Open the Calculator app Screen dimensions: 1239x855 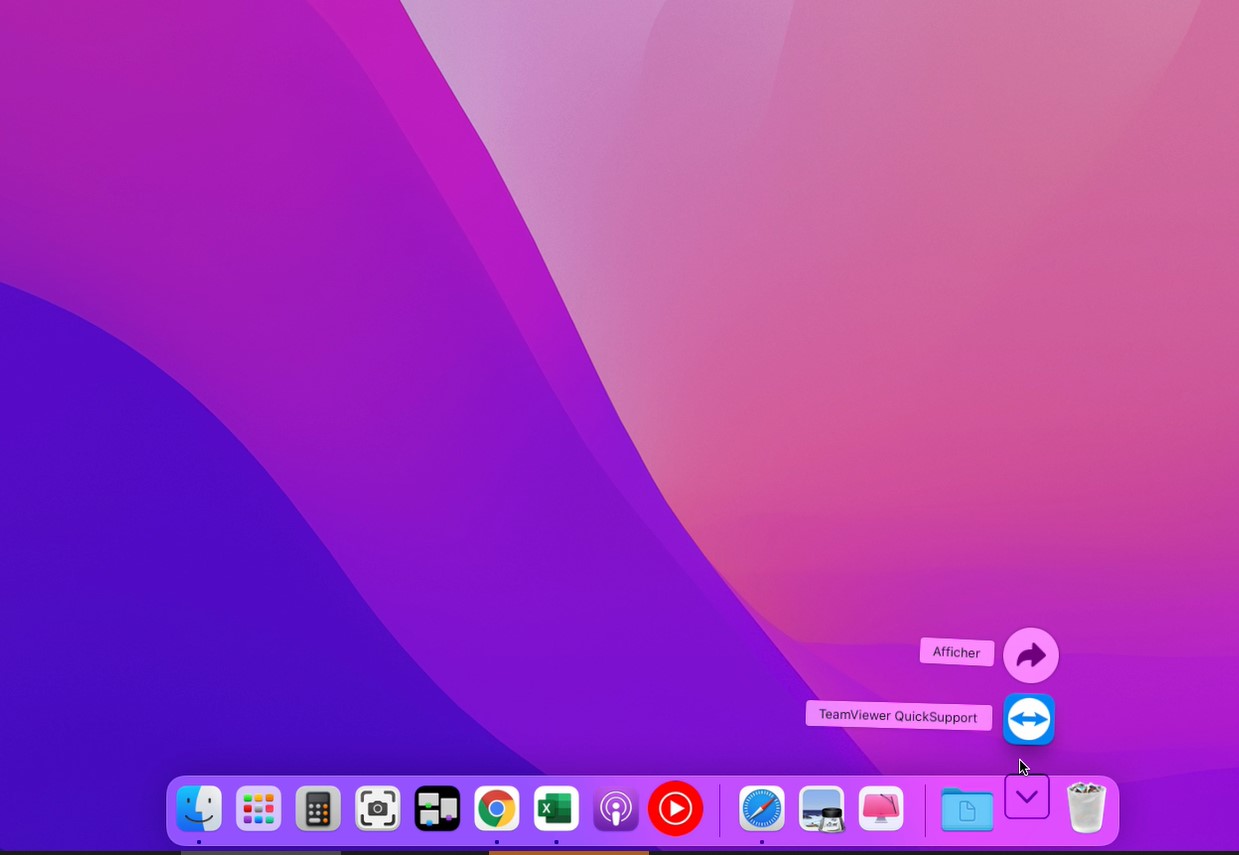coord(318,809)
